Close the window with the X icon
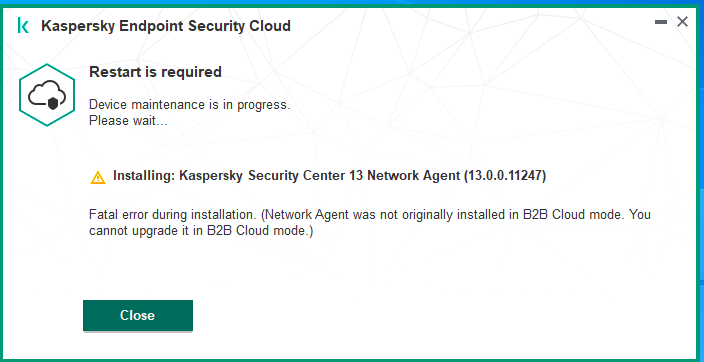 tap(682, 22)
